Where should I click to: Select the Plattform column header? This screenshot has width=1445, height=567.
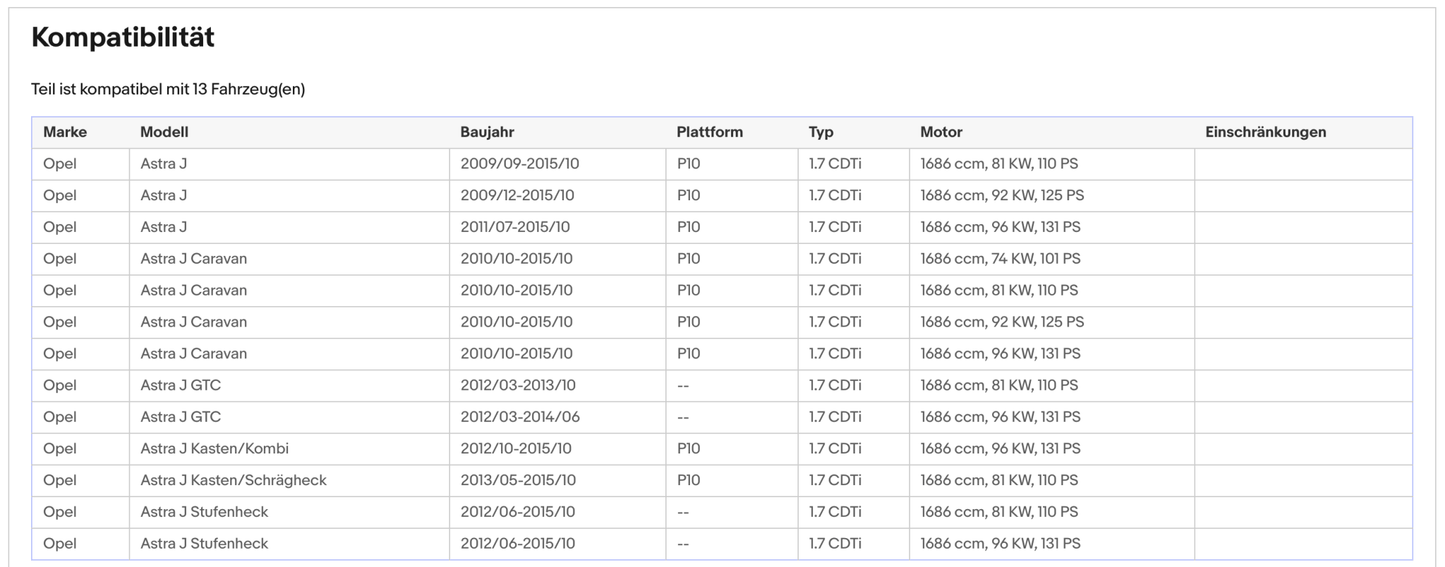pos(709,132)
